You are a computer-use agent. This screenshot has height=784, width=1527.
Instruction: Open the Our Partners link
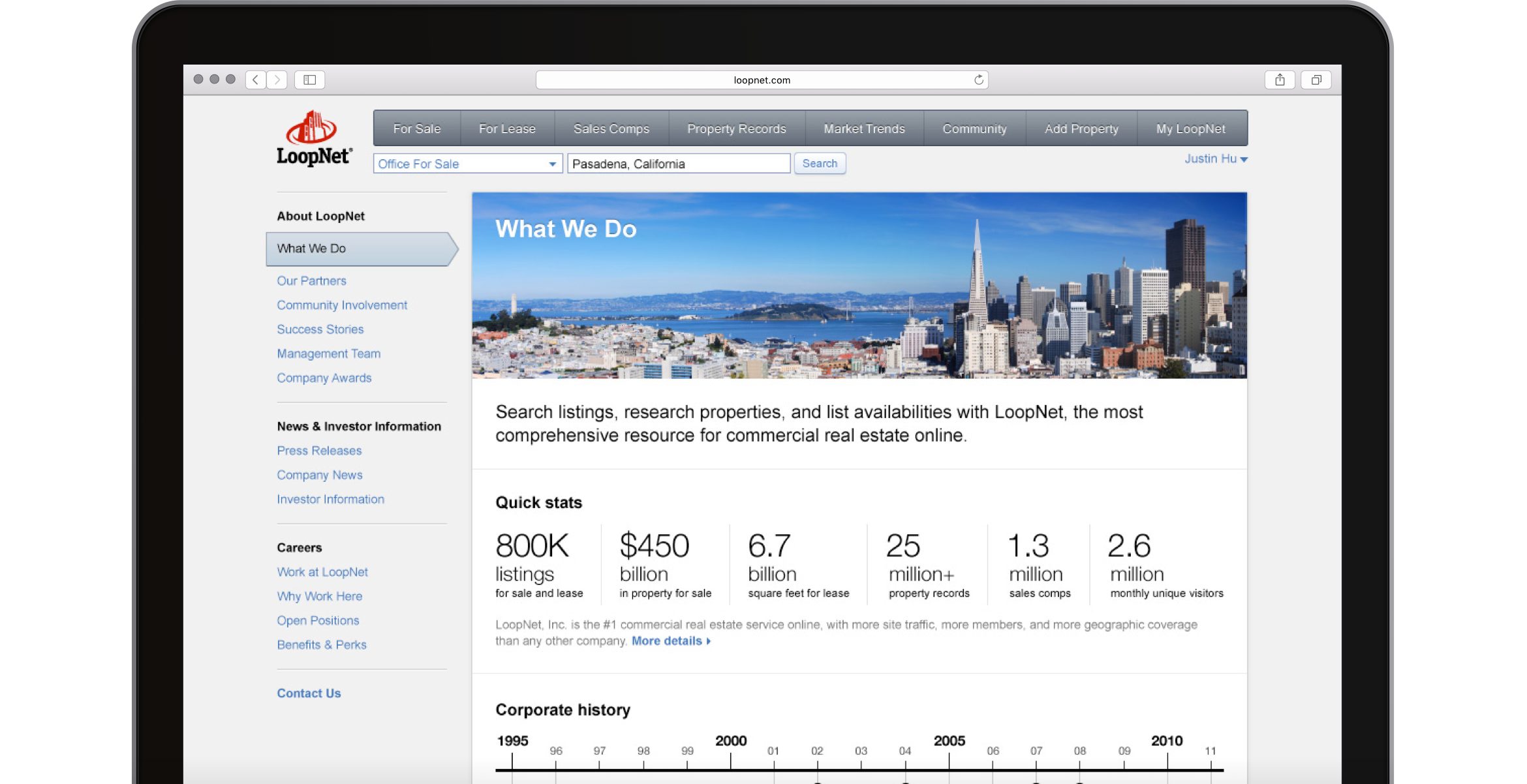point(311,280)
